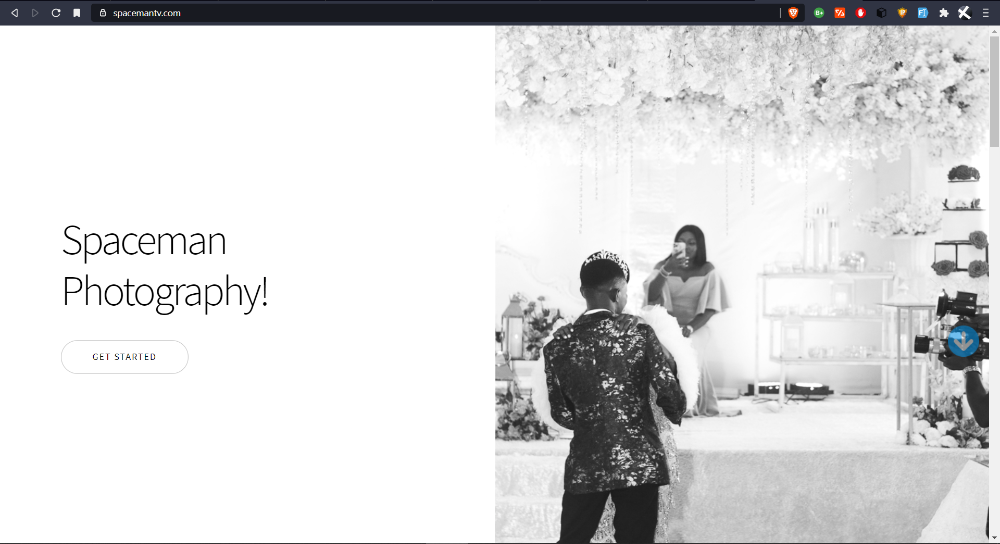This screenshot has width=1000, height=544.
Task: Open the green B+ extension
Action: (x=819, y=13)
